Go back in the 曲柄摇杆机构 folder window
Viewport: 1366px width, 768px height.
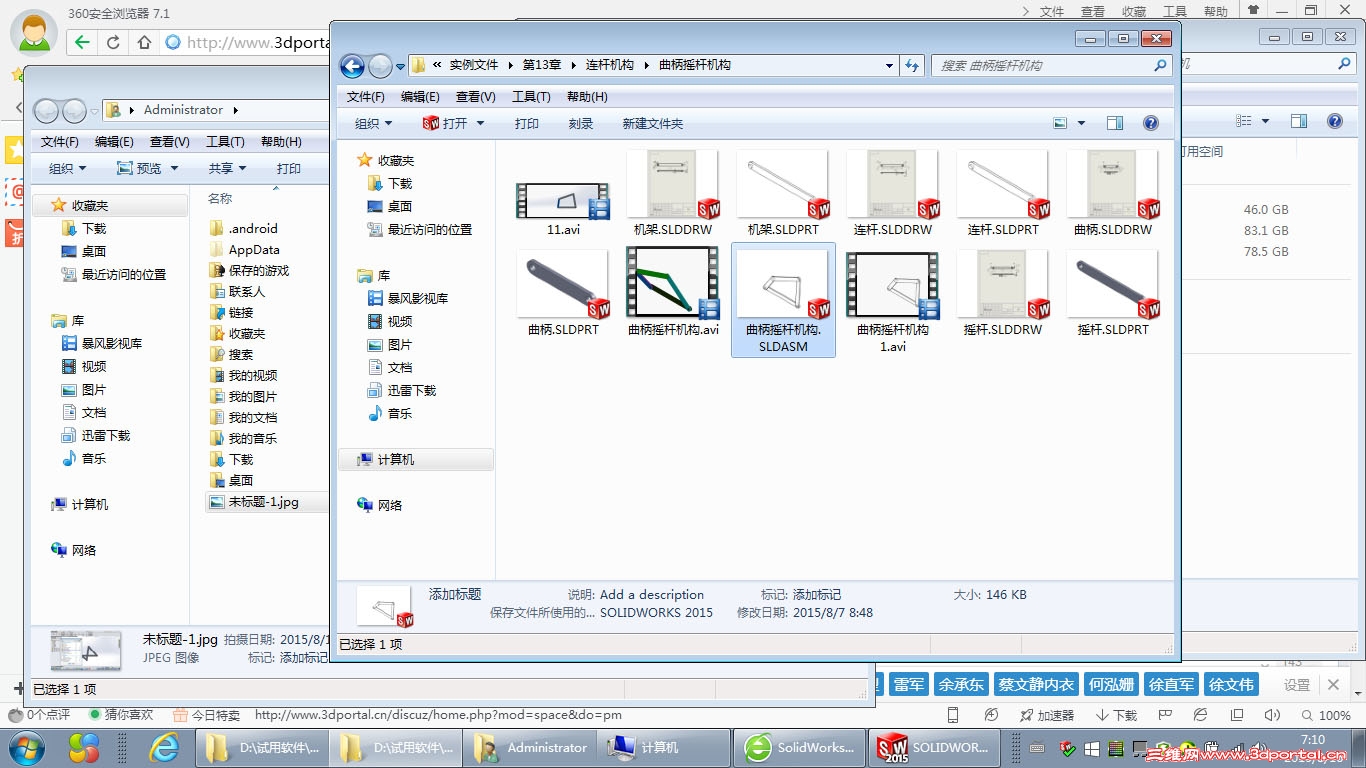click(352, 66)
